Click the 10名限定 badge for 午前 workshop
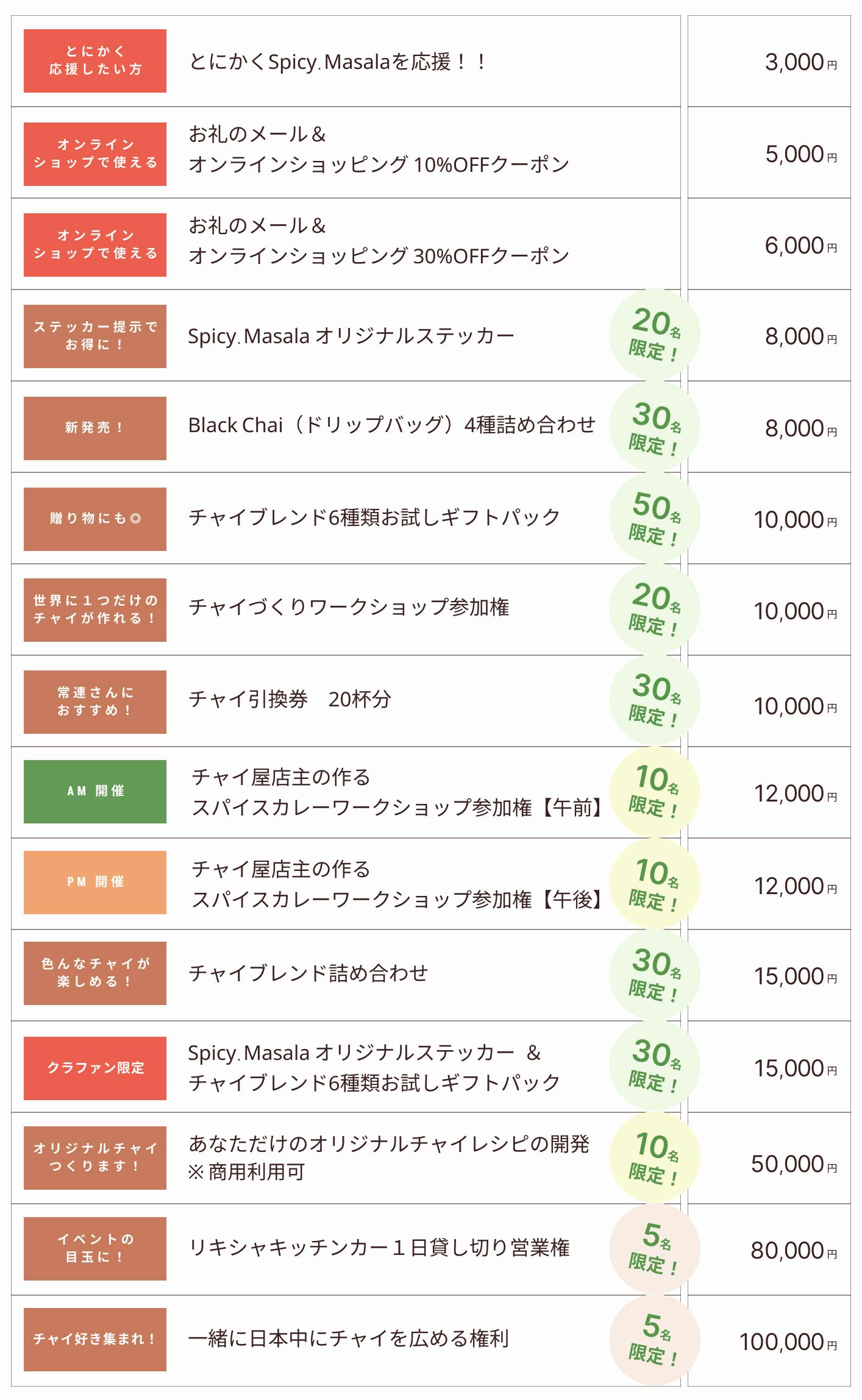862x1400 pixels. coord(654,792)
